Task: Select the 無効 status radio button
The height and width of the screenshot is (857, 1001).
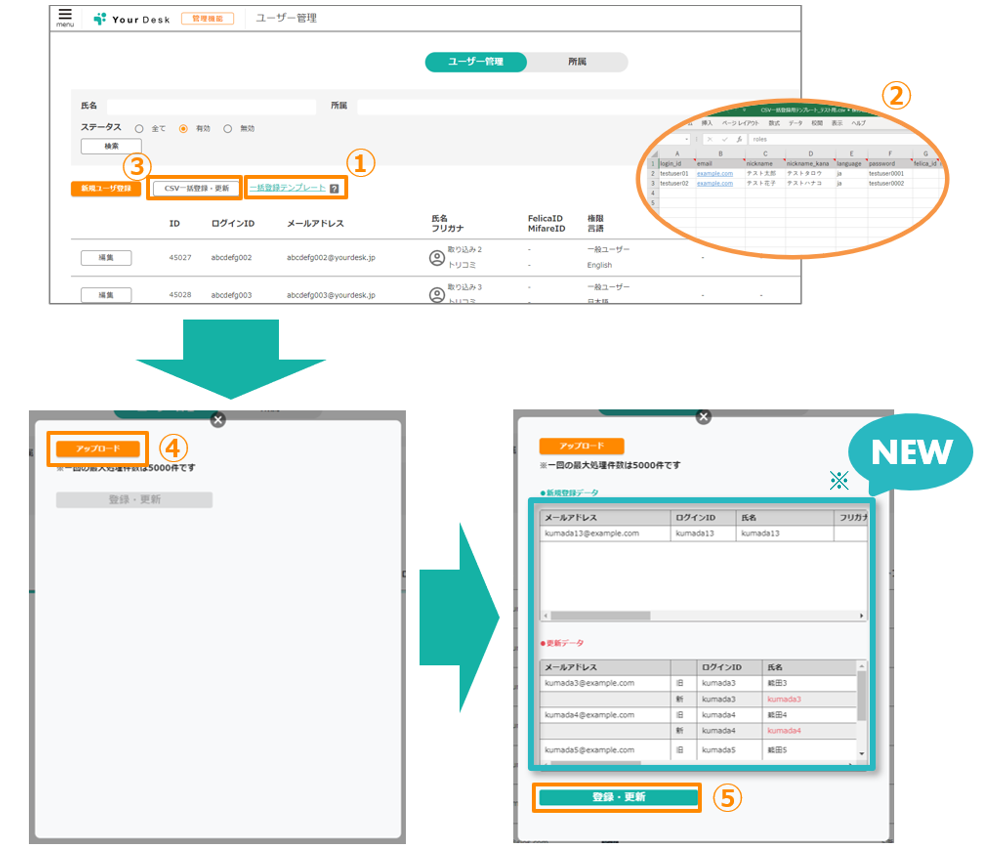Action: coord(227,129)
